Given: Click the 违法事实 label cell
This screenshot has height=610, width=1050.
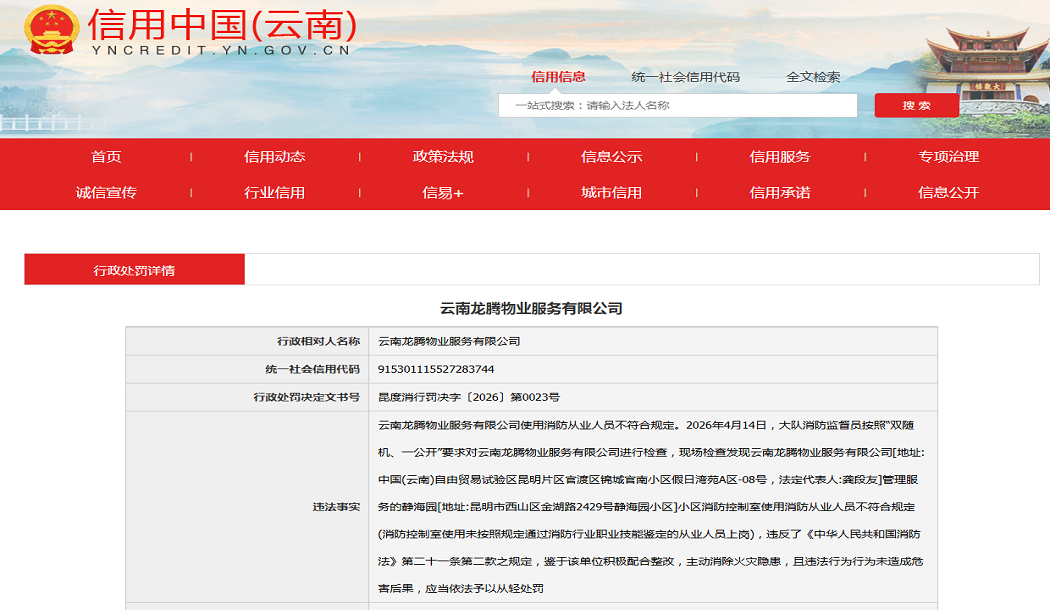Looking at the screenshot, I should coord(247,507).
